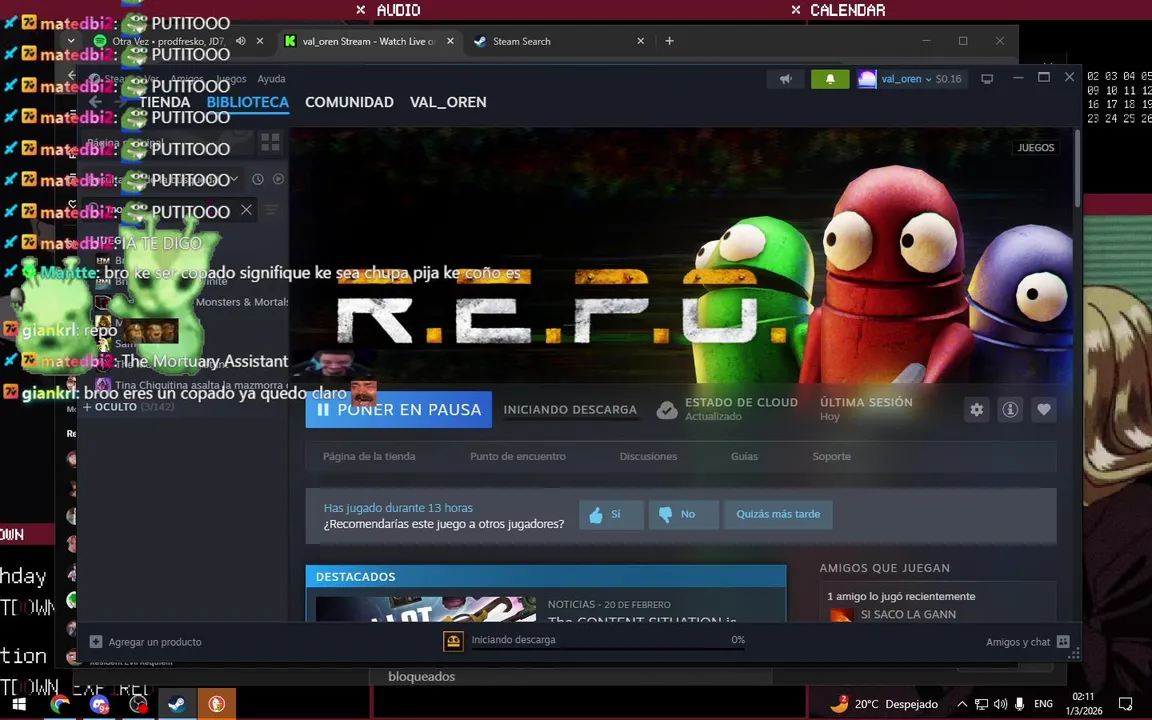Toggle sort by recent activity clock icon
The height and width of the screenshot is (720, 1152).
(x=258, y=179)
